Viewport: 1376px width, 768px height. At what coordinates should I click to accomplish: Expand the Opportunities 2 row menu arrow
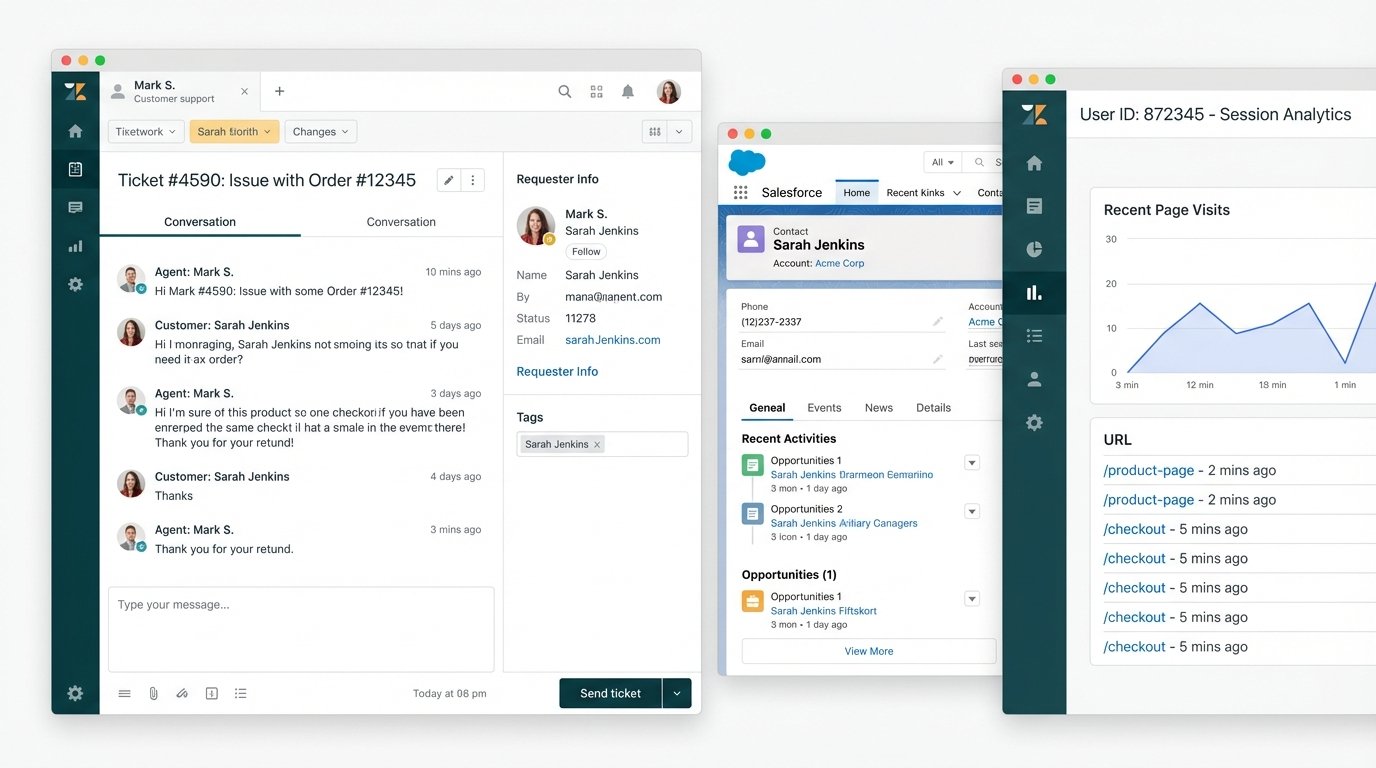971,511
